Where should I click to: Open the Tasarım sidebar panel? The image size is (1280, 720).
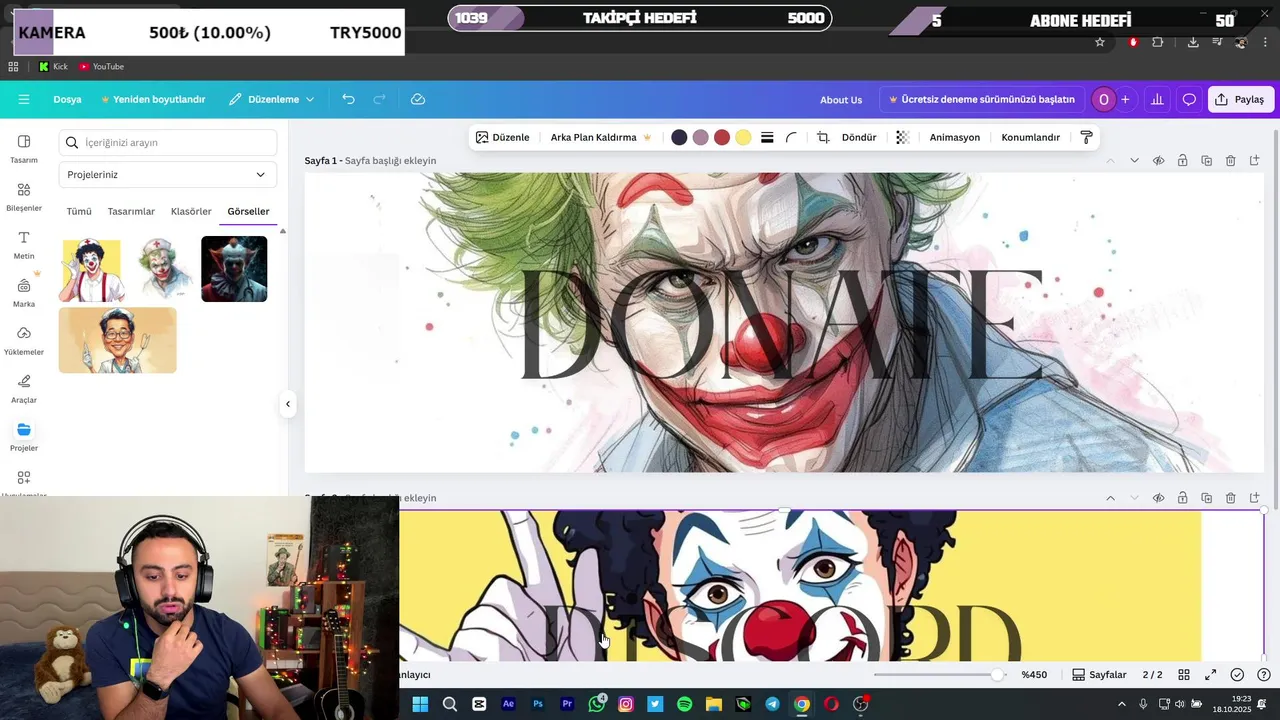point(24,148)
